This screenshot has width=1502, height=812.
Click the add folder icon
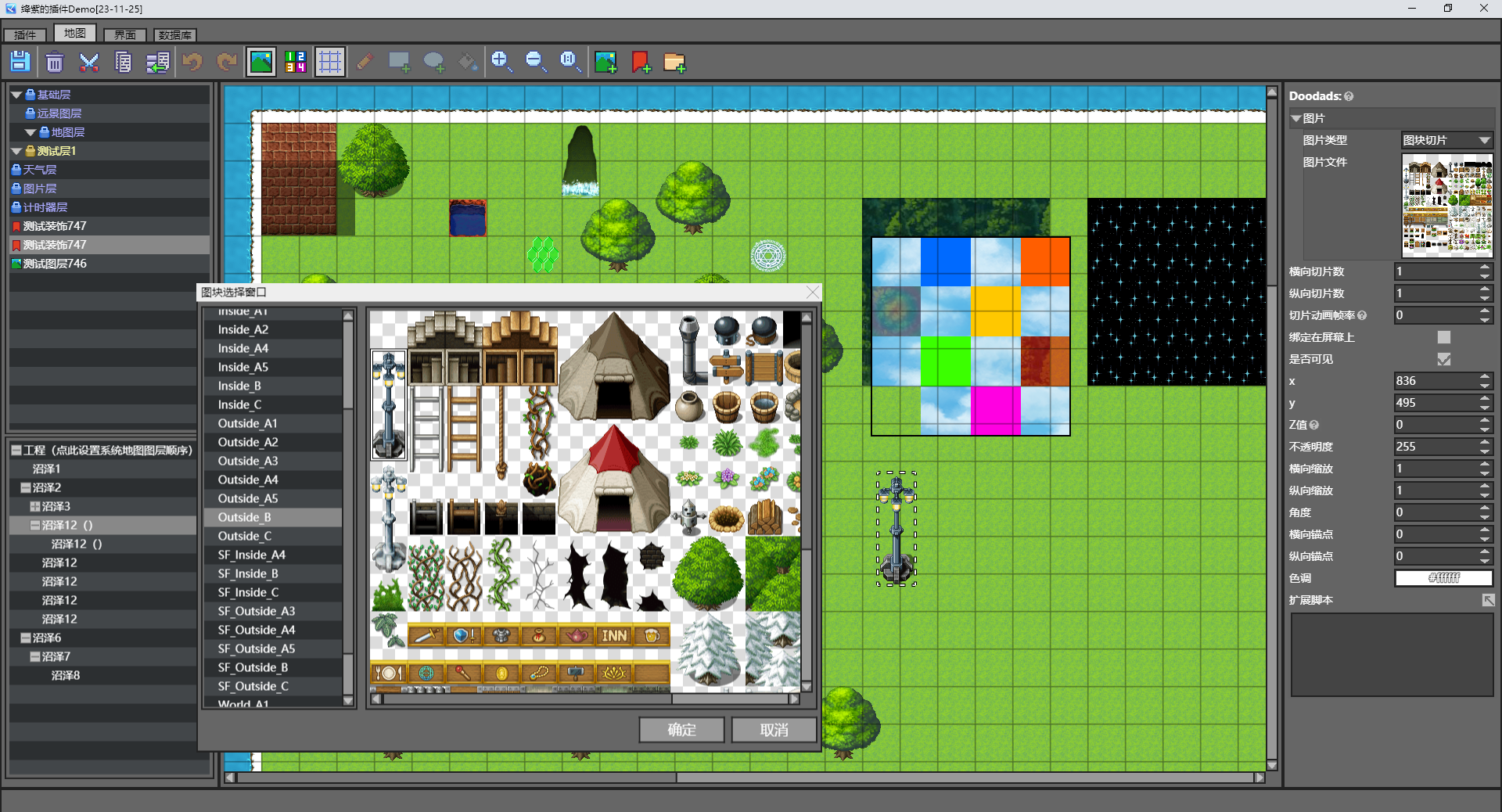(674, 62)
